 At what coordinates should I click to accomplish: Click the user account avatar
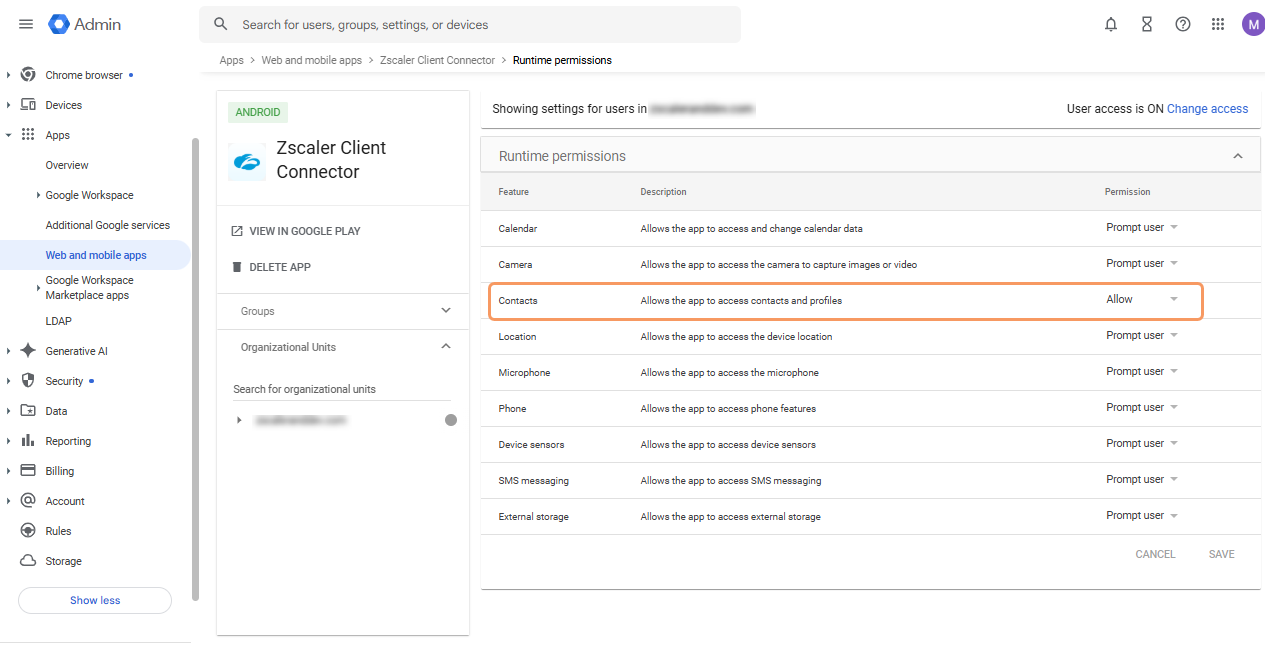tap(1252, 24)
